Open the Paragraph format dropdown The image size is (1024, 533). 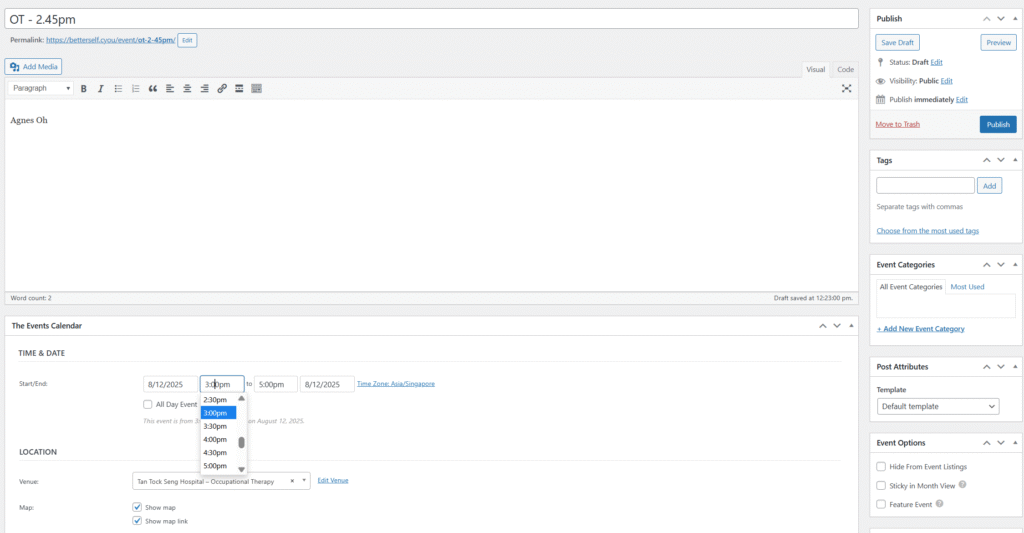tap(41, 89)
